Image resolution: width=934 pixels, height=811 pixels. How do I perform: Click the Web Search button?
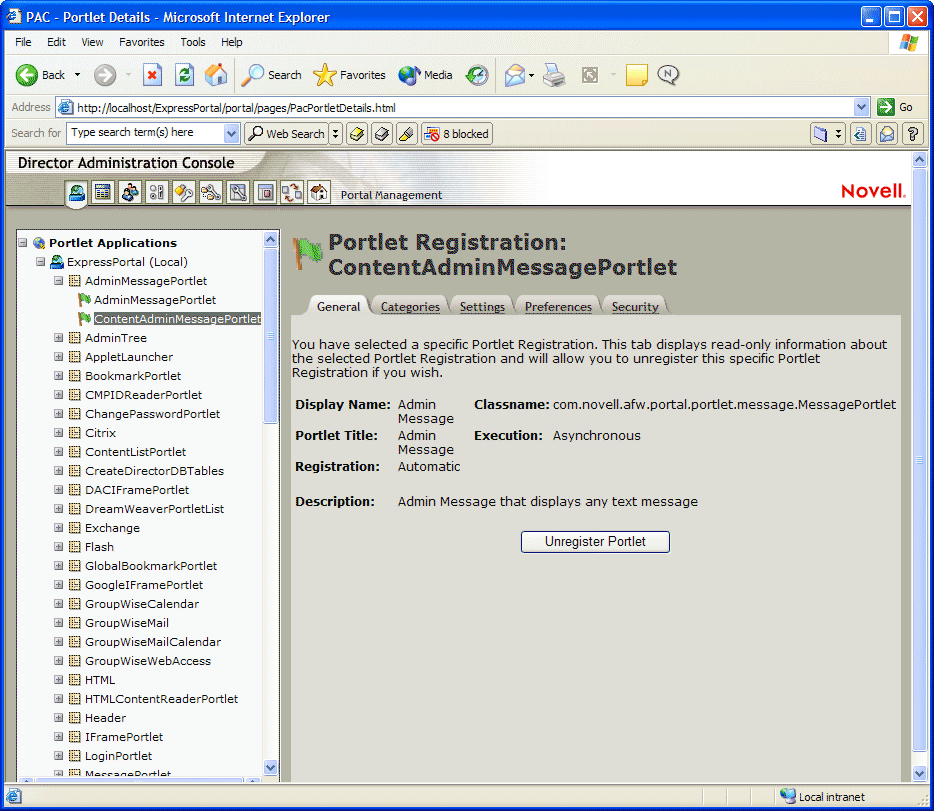[x=288, y=134]
